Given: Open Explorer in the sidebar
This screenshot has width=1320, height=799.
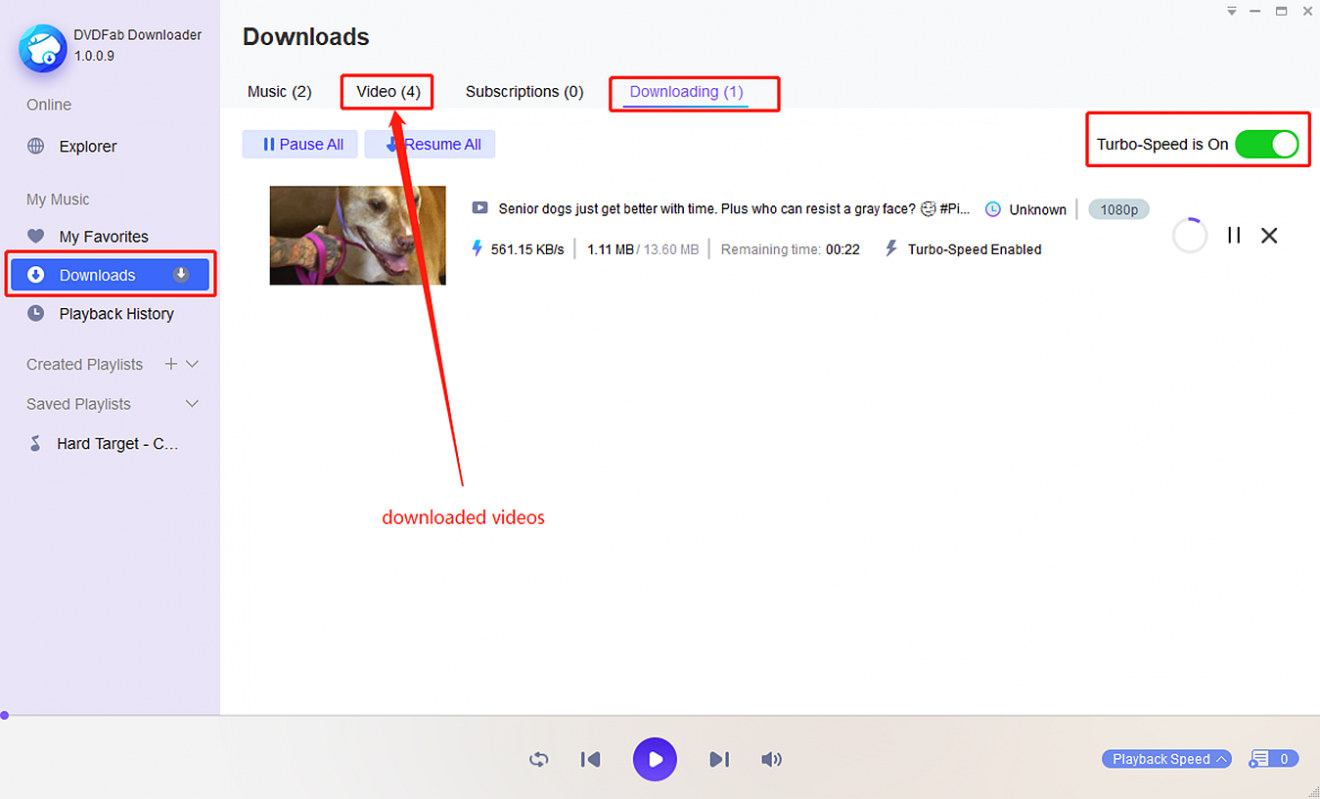Looking at the screenshot, I should click(87, 146).
